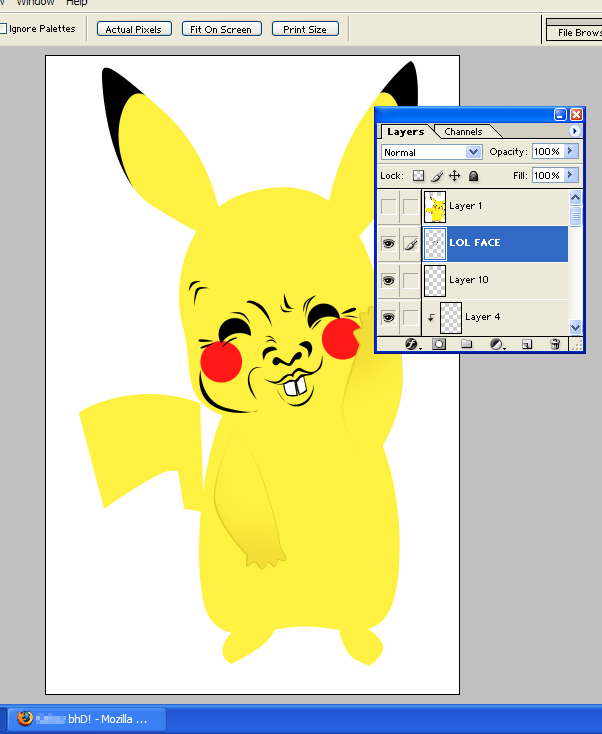This screenshot has height=734, width=602.
Task: Select the 'Layer 4' name
Action: point(483,316)
